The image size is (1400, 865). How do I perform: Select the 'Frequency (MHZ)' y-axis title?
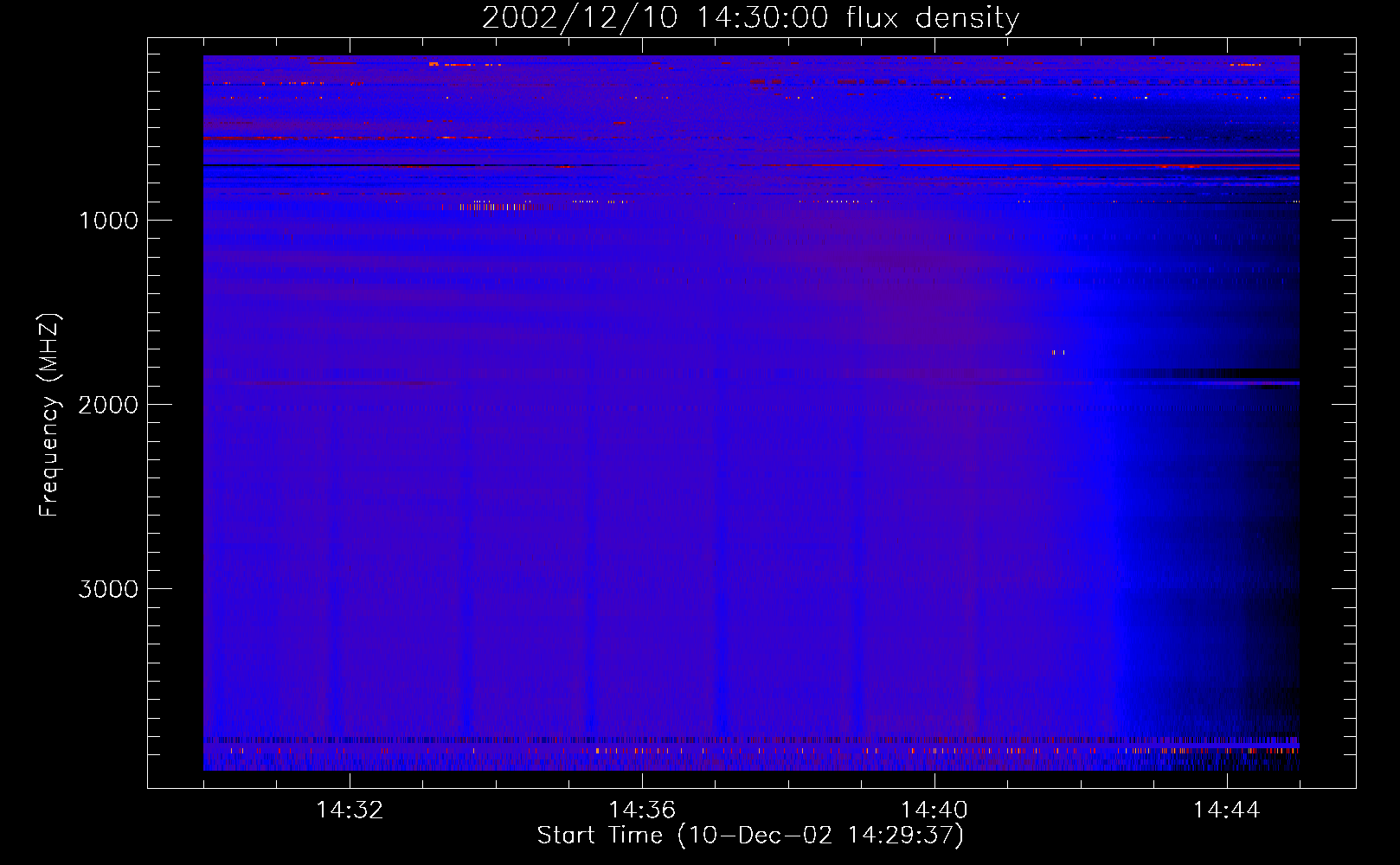coord(49,415)
